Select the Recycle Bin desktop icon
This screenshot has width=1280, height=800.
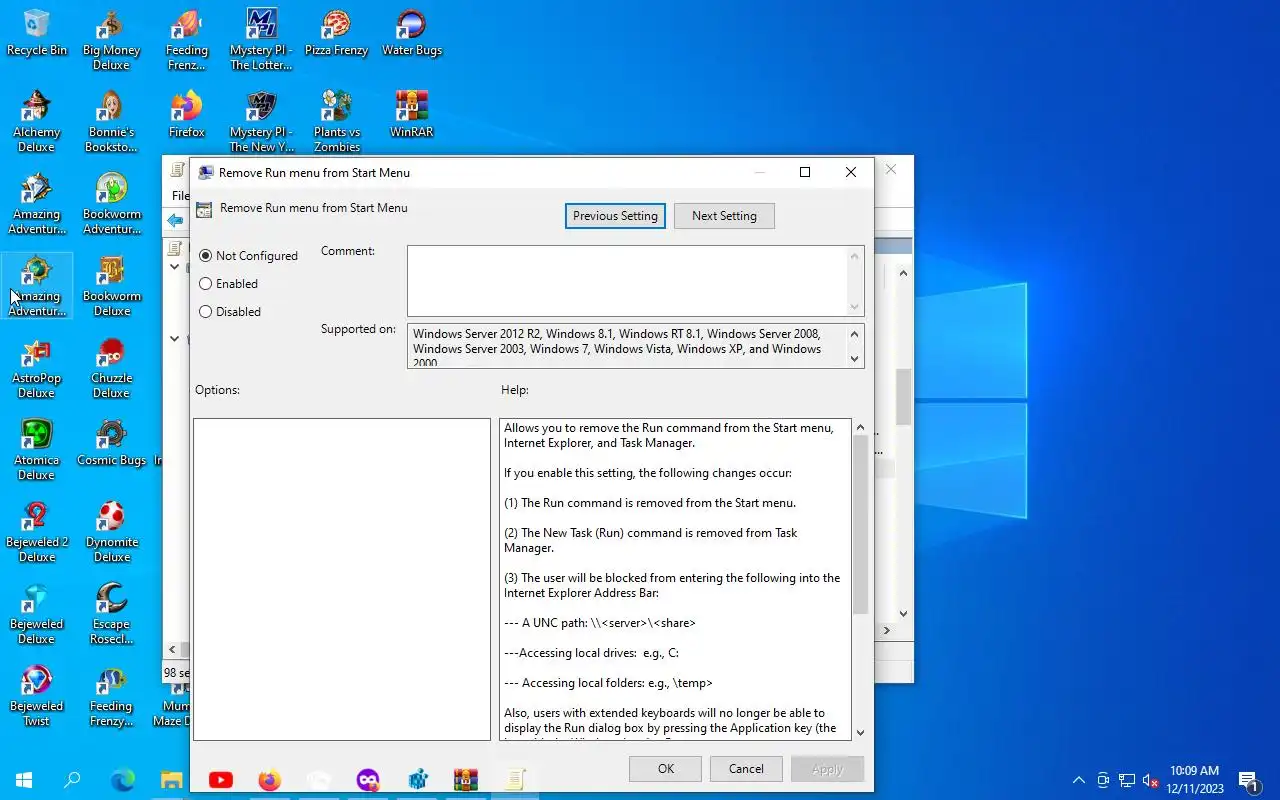pos(37,33)
